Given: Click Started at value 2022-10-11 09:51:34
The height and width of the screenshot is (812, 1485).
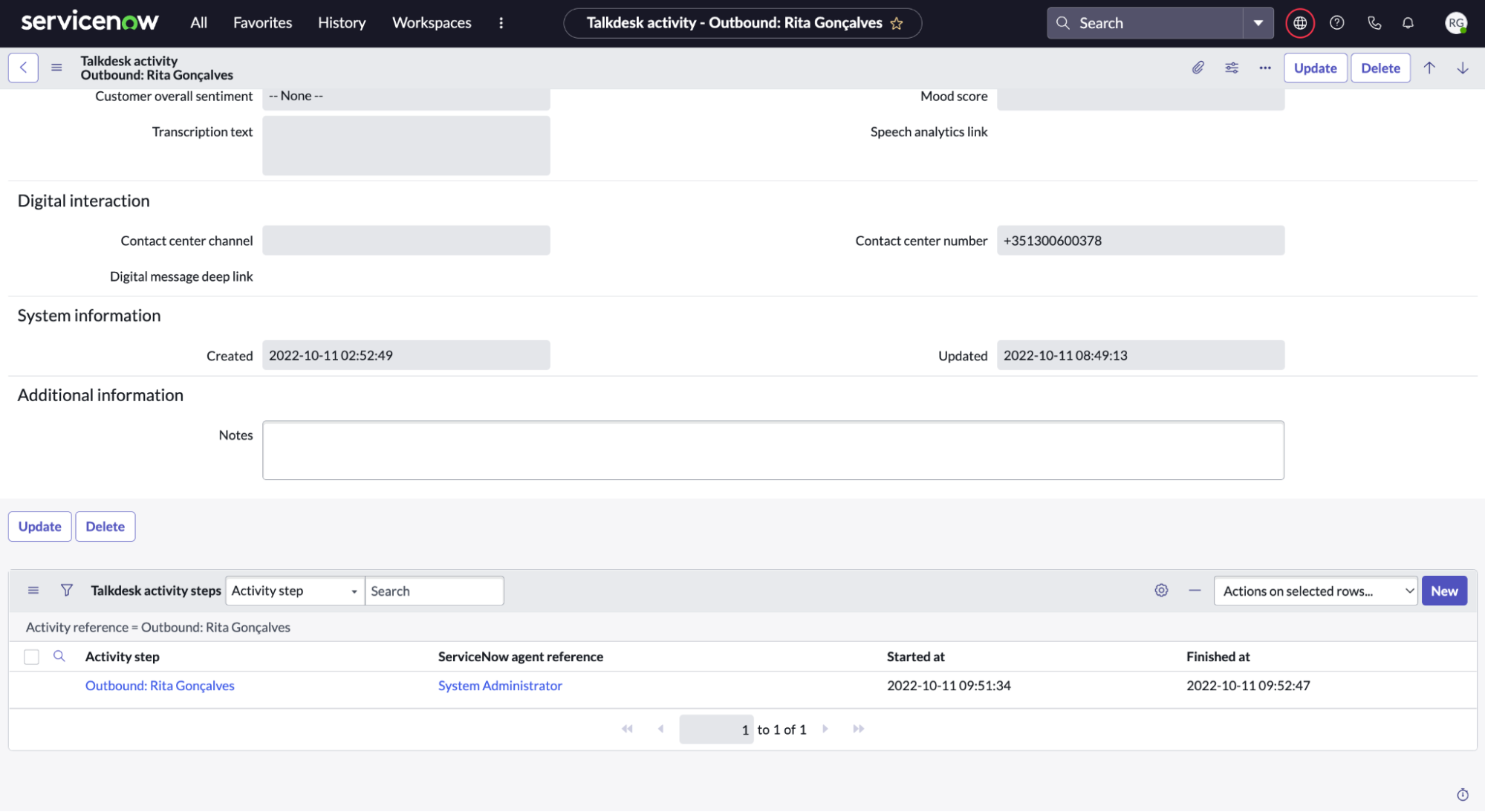Looking at the screenshot, I should click(949, 686).
